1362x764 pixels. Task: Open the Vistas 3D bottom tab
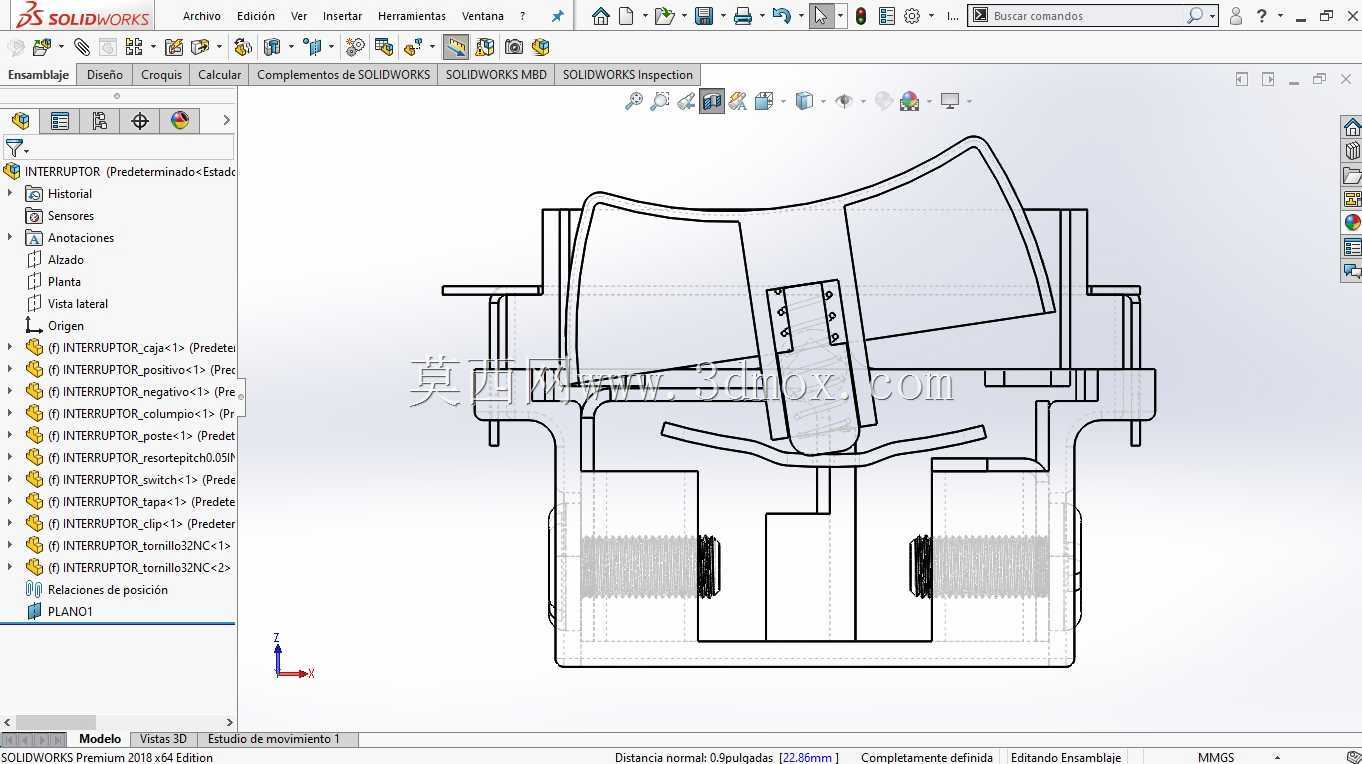coord(163,739)
